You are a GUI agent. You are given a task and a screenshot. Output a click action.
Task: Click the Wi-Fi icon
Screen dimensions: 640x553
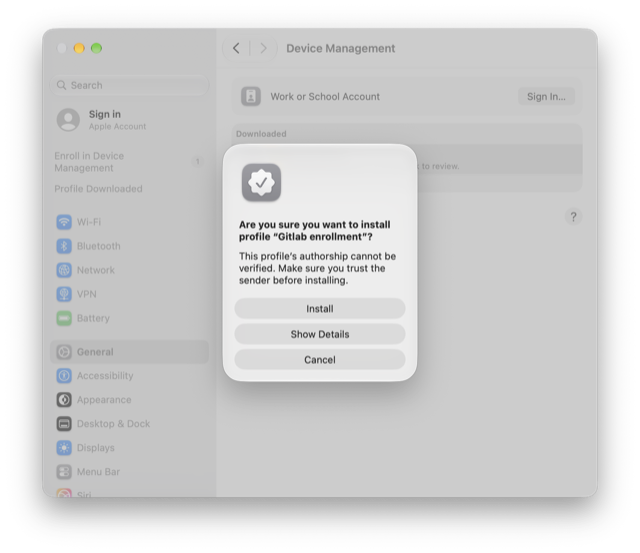(64, 222)
